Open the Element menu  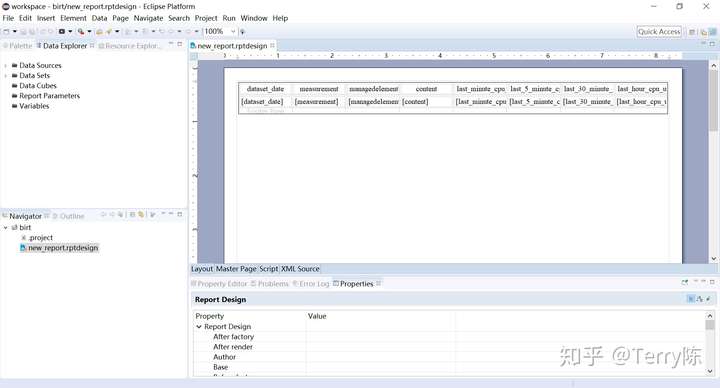(x=73, y=18)
